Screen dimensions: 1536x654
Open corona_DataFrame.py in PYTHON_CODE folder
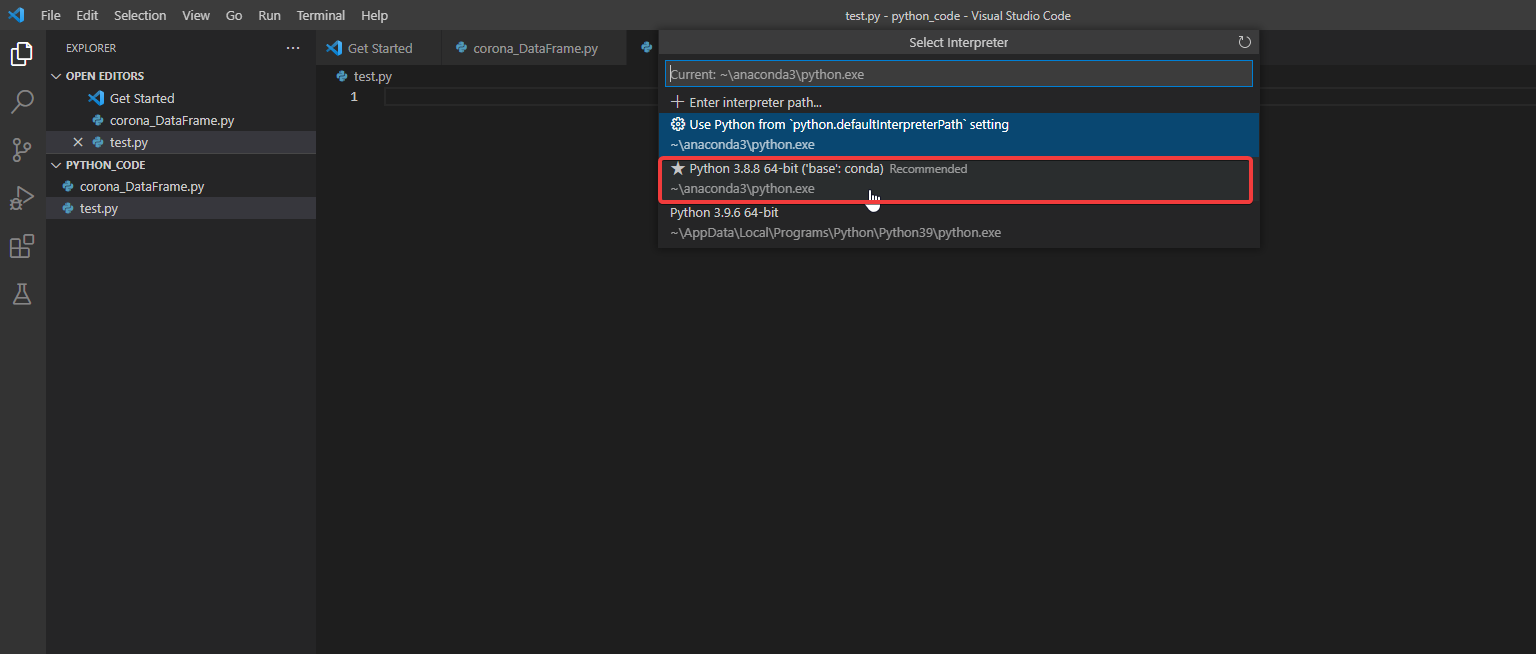pos(181,186)
